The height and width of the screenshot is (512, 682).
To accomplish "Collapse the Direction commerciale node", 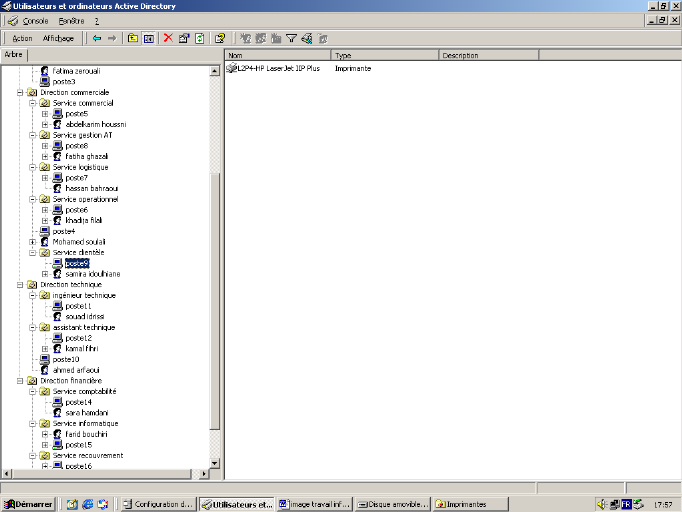I will pos(20,93).
